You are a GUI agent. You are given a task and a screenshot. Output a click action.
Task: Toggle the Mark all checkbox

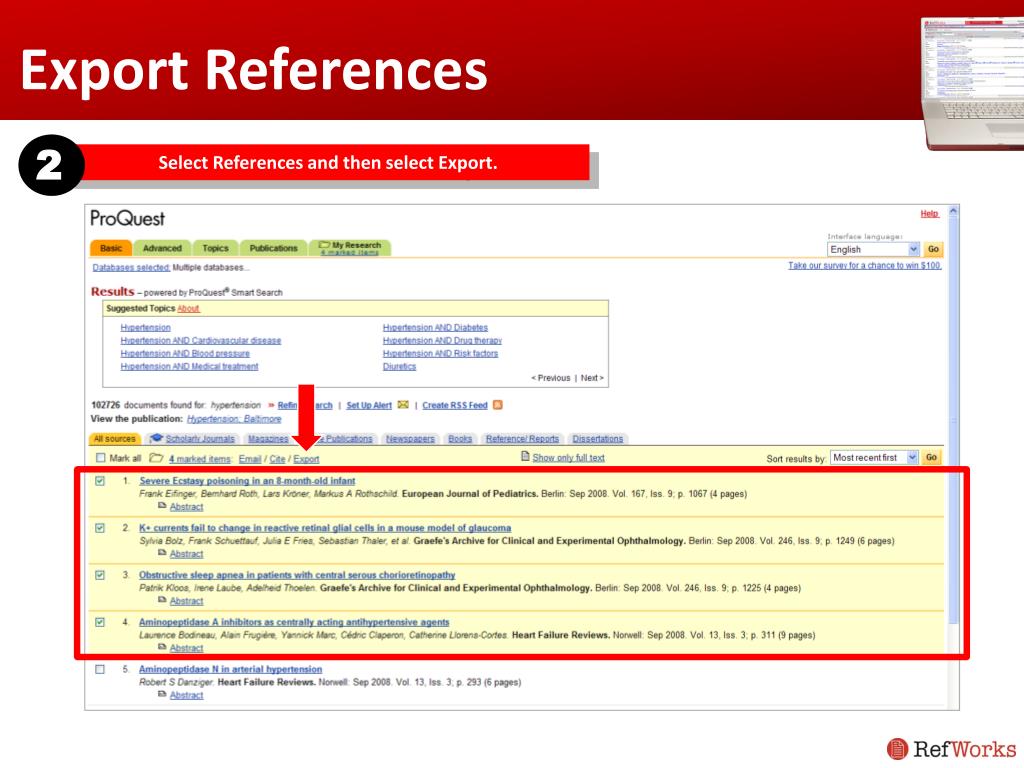click(101, 458)
